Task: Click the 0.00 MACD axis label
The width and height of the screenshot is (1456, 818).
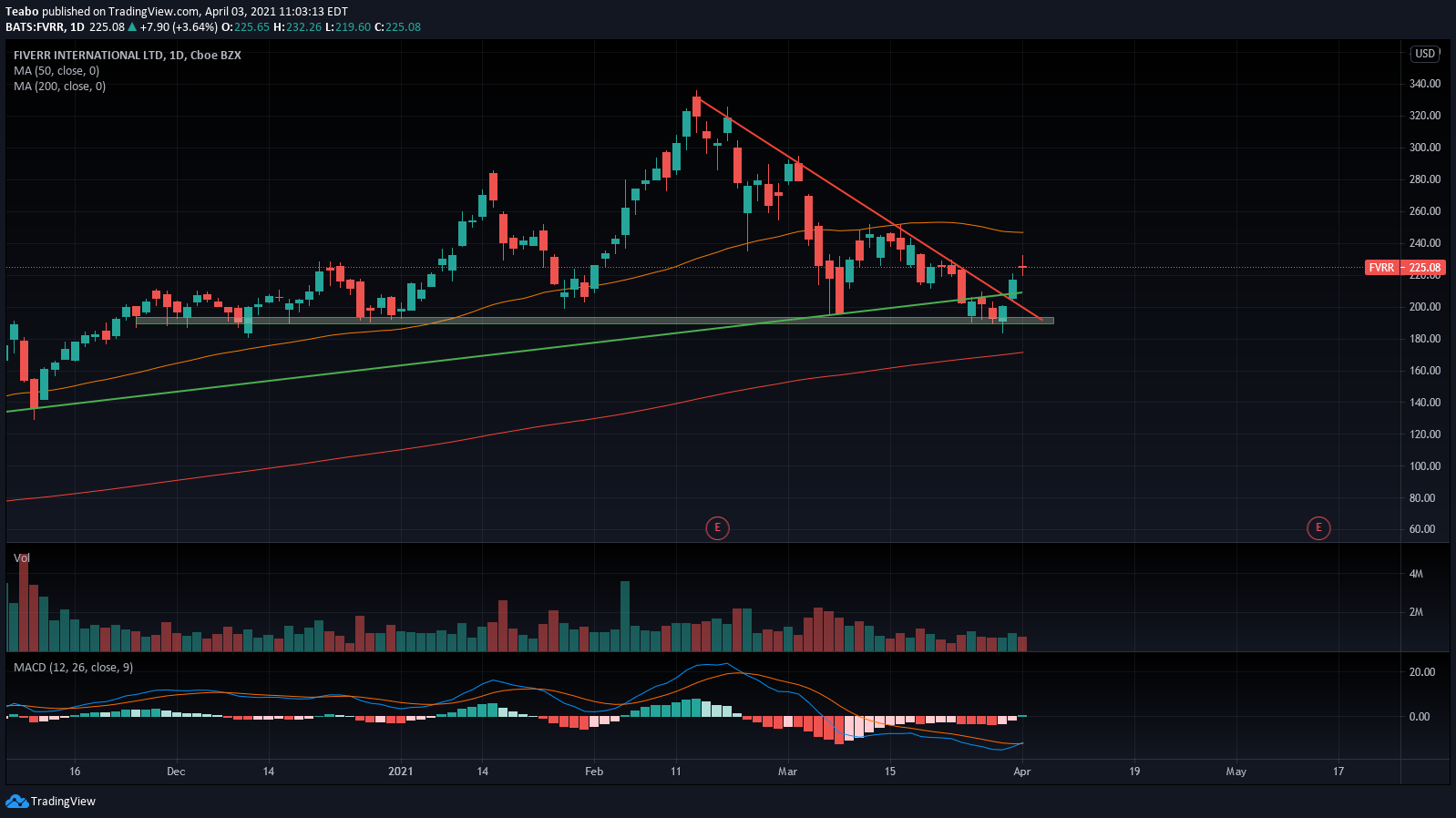Action: pyautogui.click(x=1420, y=717)
